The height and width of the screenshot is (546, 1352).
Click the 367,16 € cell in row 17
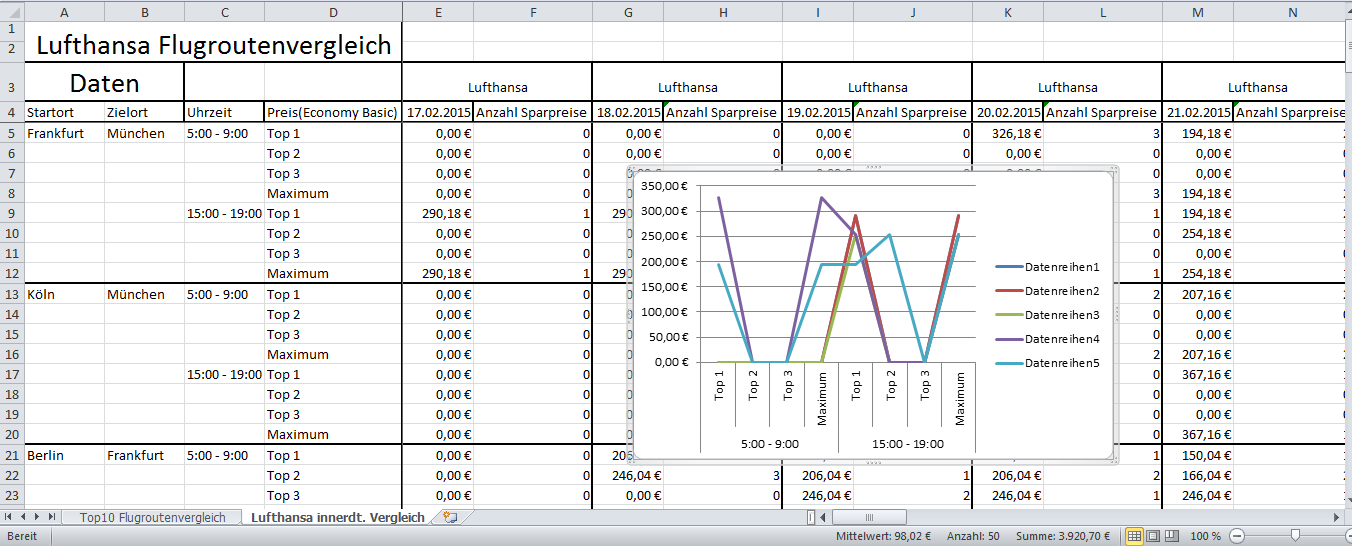[x=1198, y=374]
